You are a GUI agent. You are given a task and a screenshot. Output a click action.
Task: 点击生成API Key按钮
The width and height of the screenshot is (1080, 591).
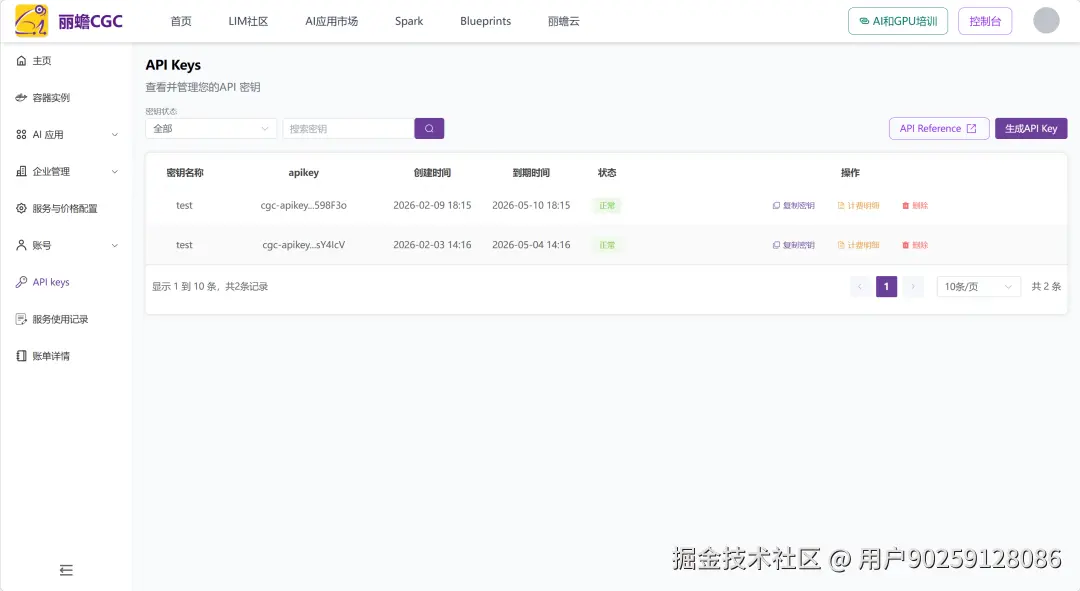pyautogui.click(x=1030, y=128)
